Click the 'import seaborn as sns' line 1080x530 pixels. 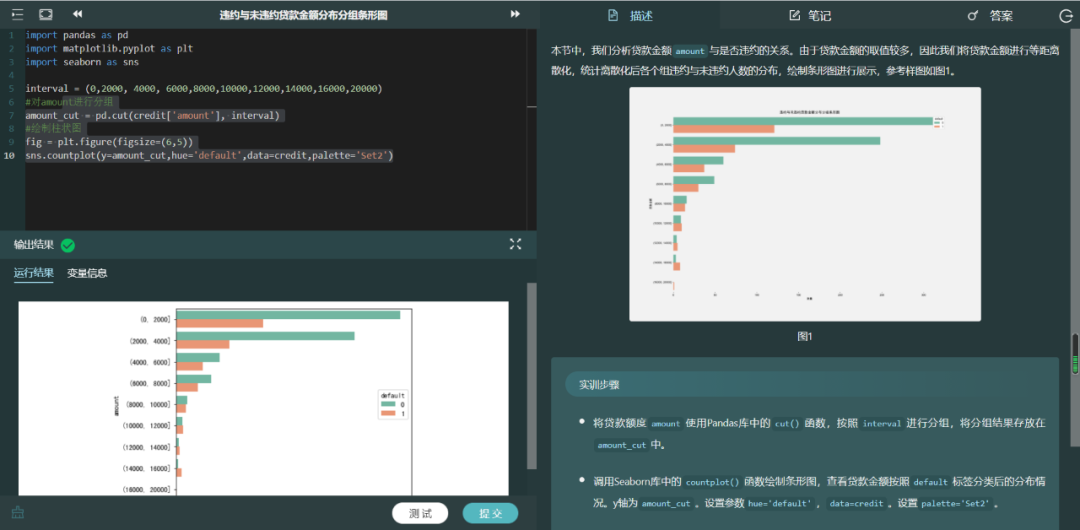tap(82, 62)
